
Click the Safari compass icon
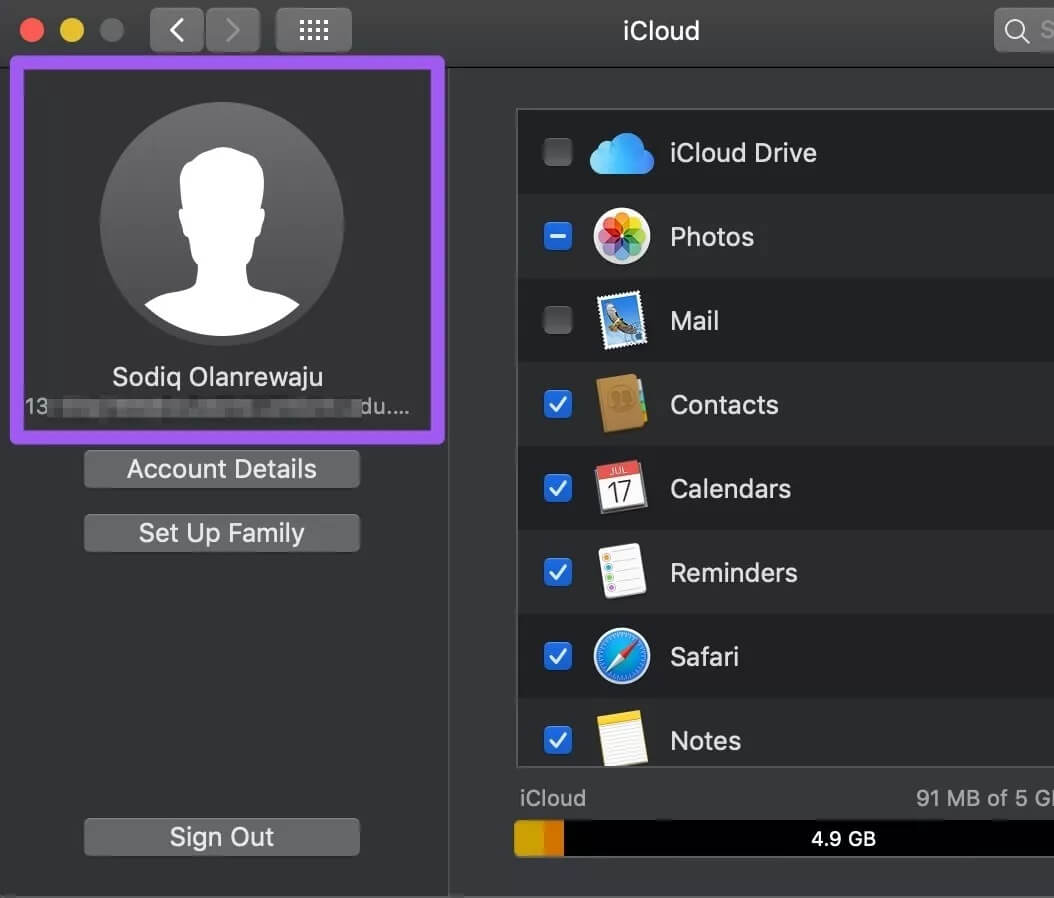pos(622,656)
